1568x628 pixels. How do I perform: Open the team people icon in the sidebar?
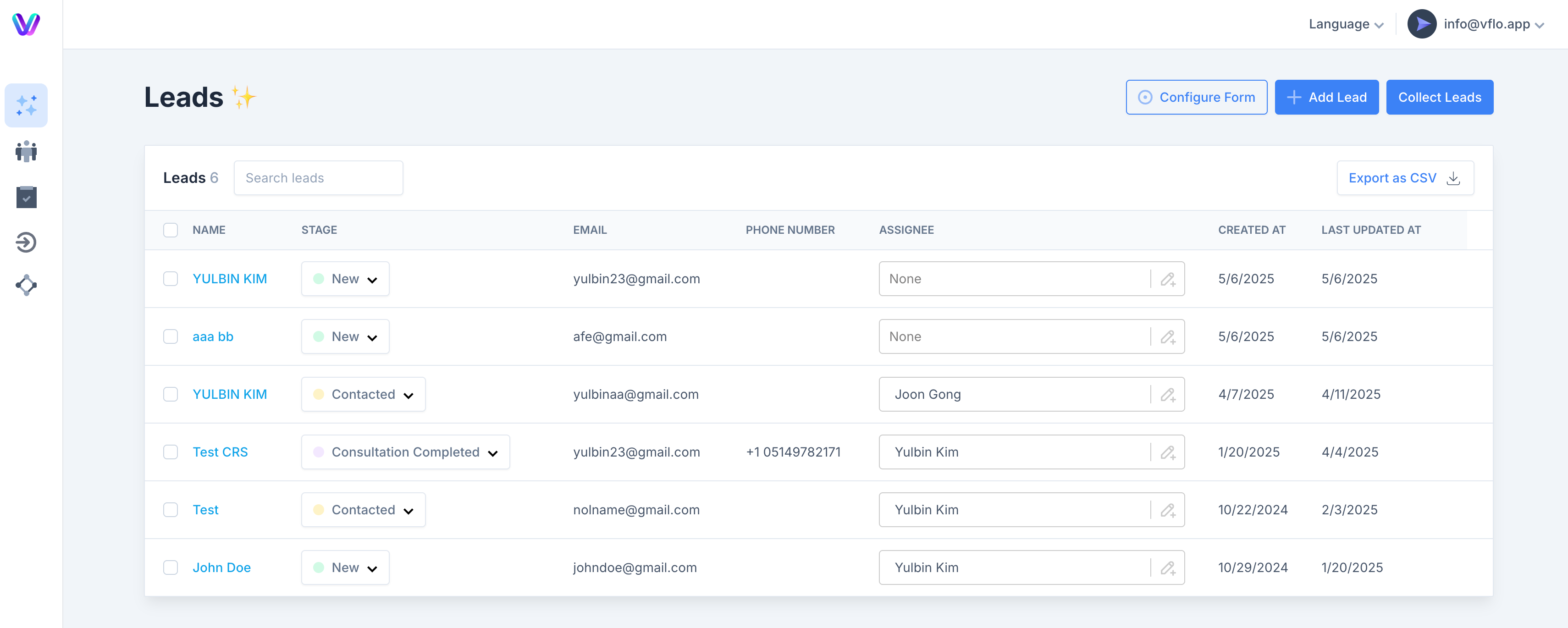pyautogui.click(x=26, y=152)
